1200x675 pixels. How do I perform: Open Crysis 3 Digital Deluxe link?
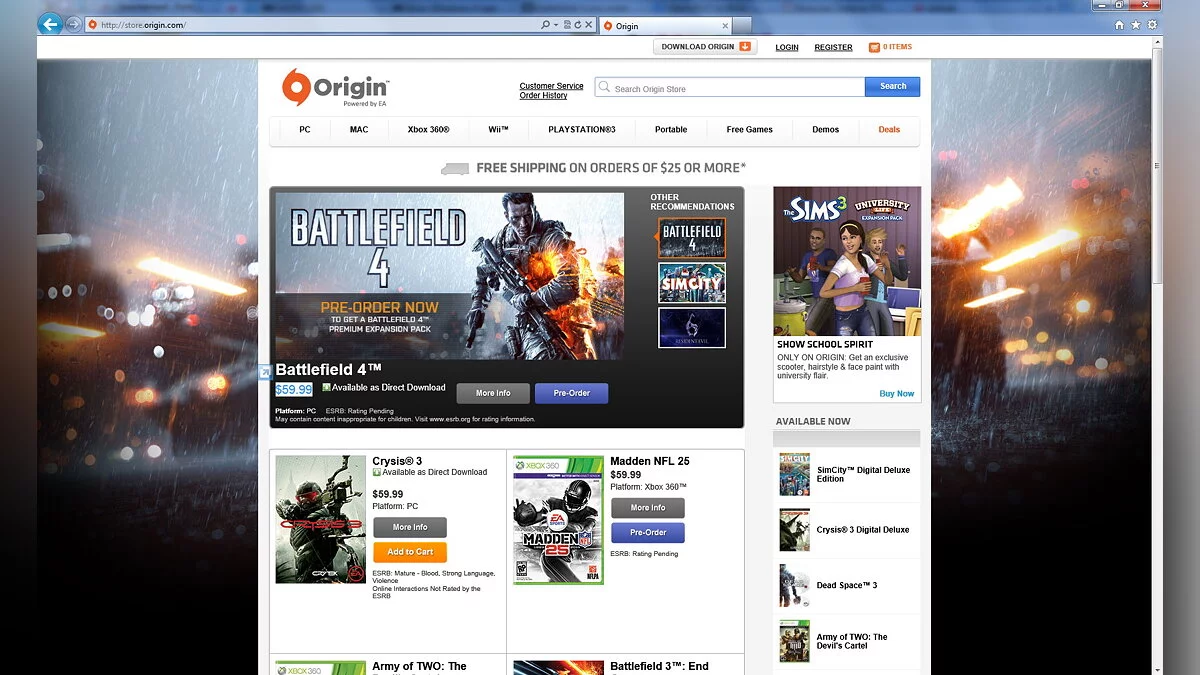pyautogui.click(x=863, y=530)
